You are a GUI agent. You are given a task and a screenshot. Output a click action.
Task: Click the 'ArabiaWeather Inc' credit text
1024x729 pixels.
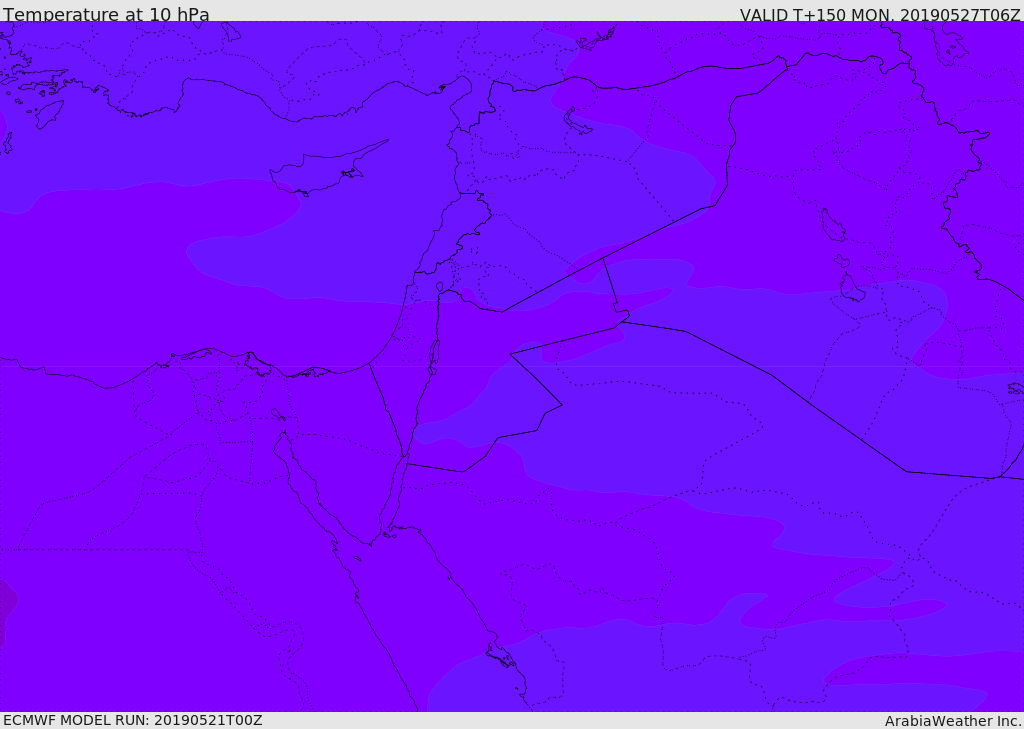pyautogui.click(x=953, y=721)
